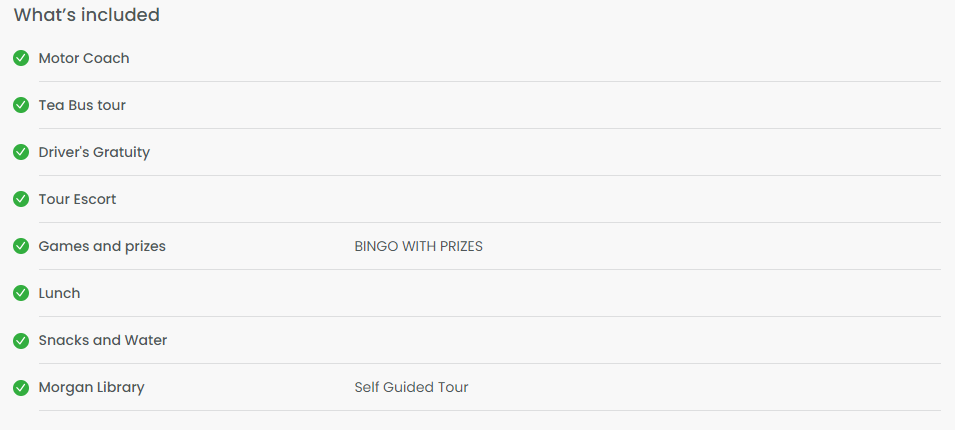The height and width of the screenshot is (430, 955).
Task: Select the Snacks and Water label
Action: [103, 340]
